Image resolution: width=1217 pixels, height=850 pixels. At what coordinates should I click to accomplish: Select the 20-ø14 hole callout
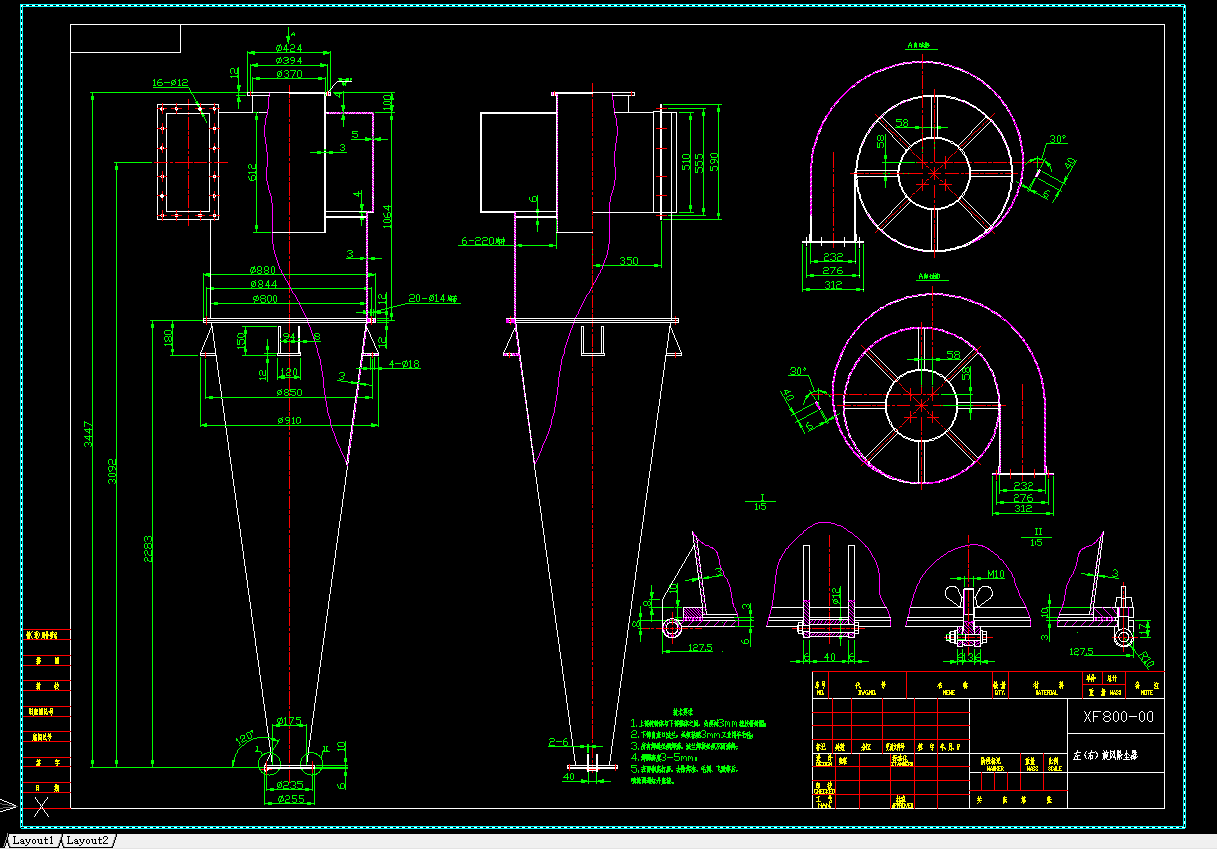coord(431,298)
